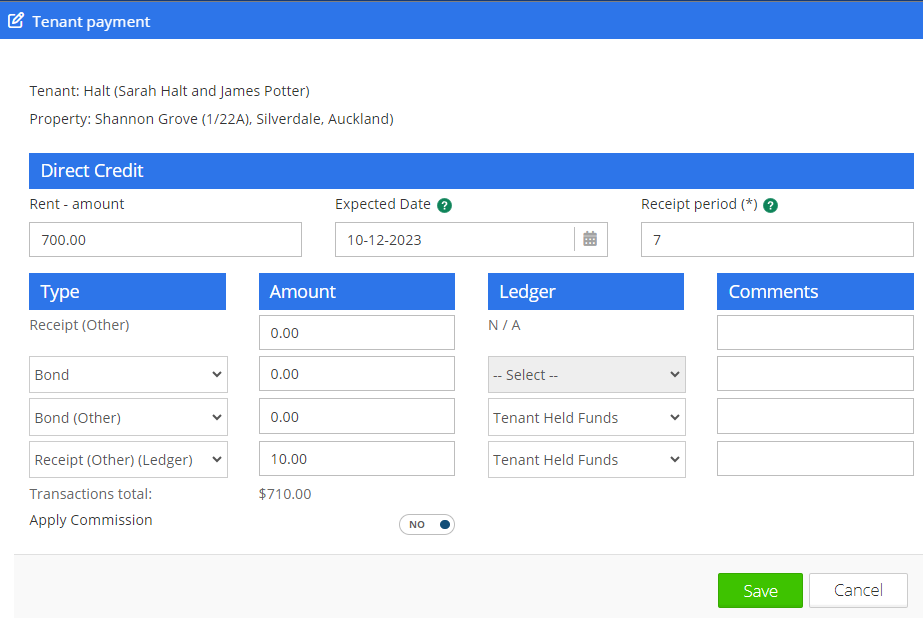Click the comments field in Receipt (Other) row

tap(815, 333)
